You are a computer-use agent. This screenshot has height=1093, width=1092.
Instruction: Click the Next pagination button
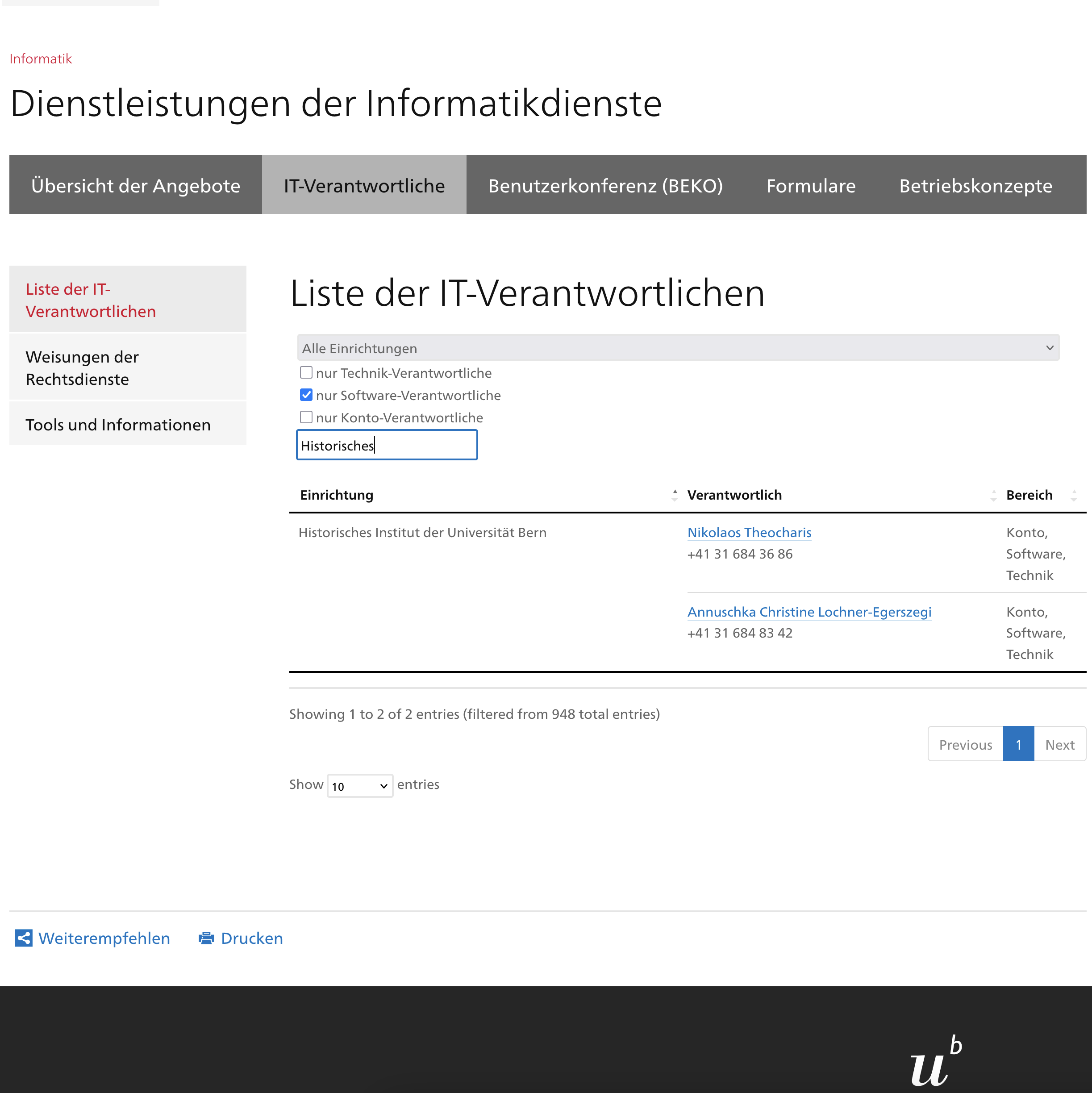coord(1059,744)
